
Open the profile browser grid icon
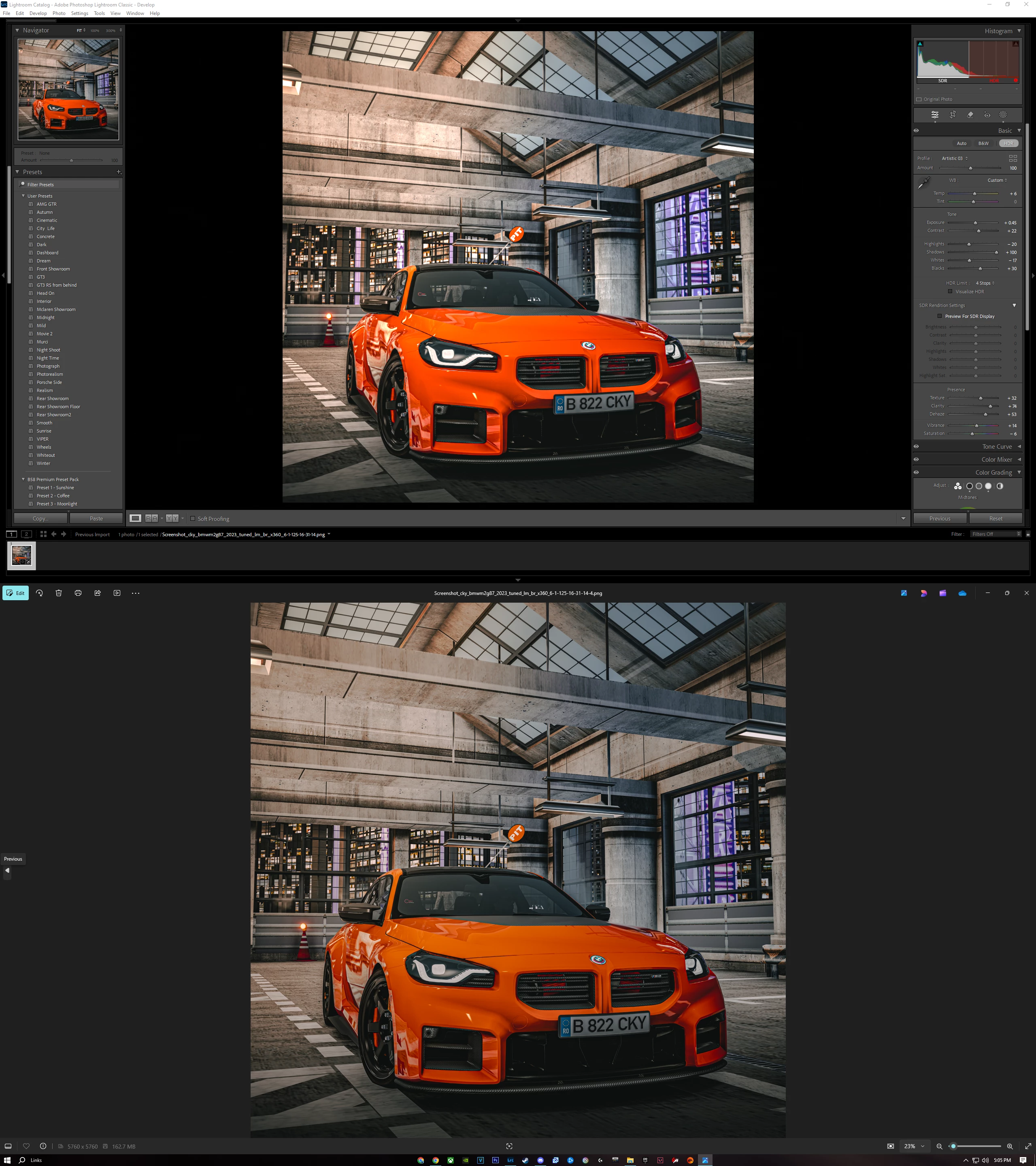(x=1013, y=159)
